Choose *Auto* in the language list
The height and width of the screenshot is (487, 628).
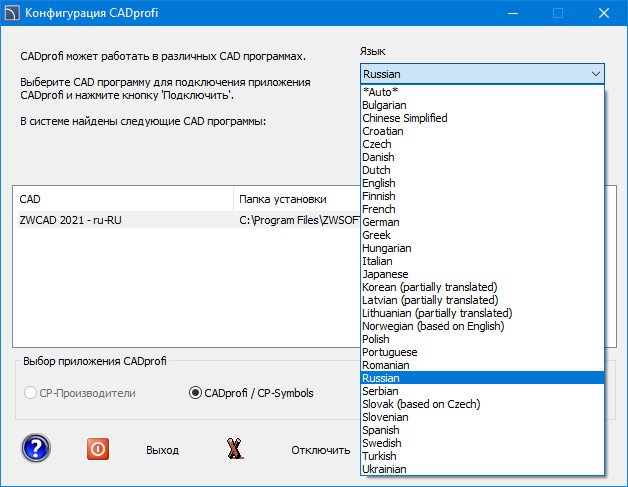[x=380, y=92]
